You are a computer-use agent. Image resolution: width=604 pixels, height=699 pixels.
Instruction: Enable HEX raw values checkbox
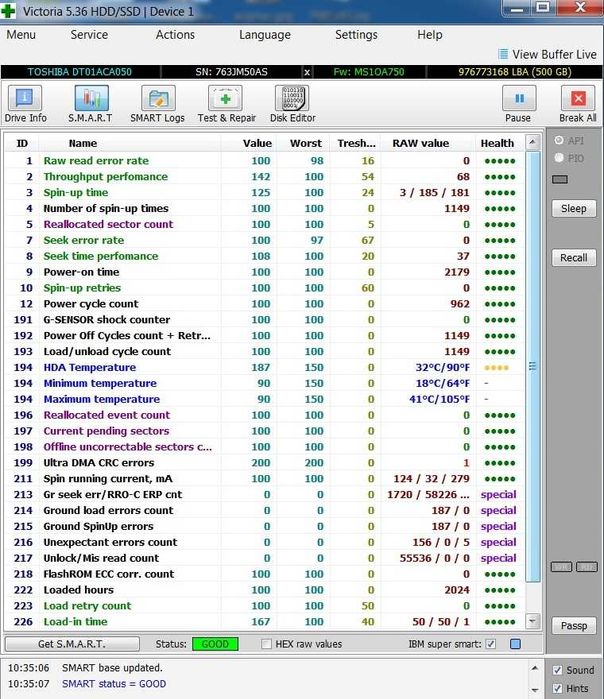(266, 644)
